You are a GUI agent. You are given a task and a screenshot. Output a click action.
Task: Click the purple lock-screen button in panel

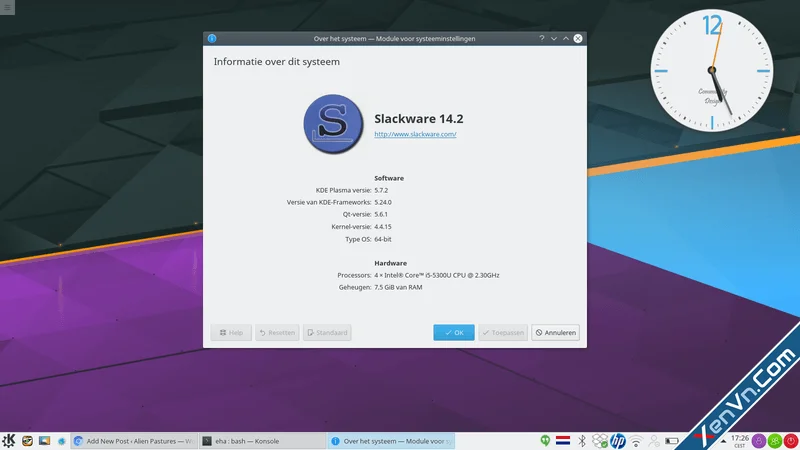click(x=759, y=441)
